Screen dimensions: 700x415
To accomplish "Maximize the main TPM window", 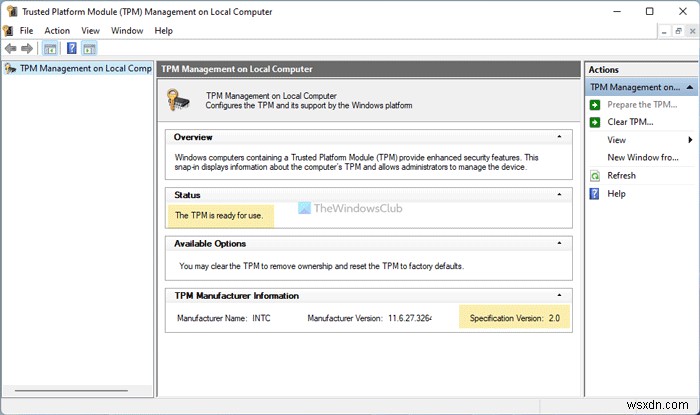I will pos(650,12).
